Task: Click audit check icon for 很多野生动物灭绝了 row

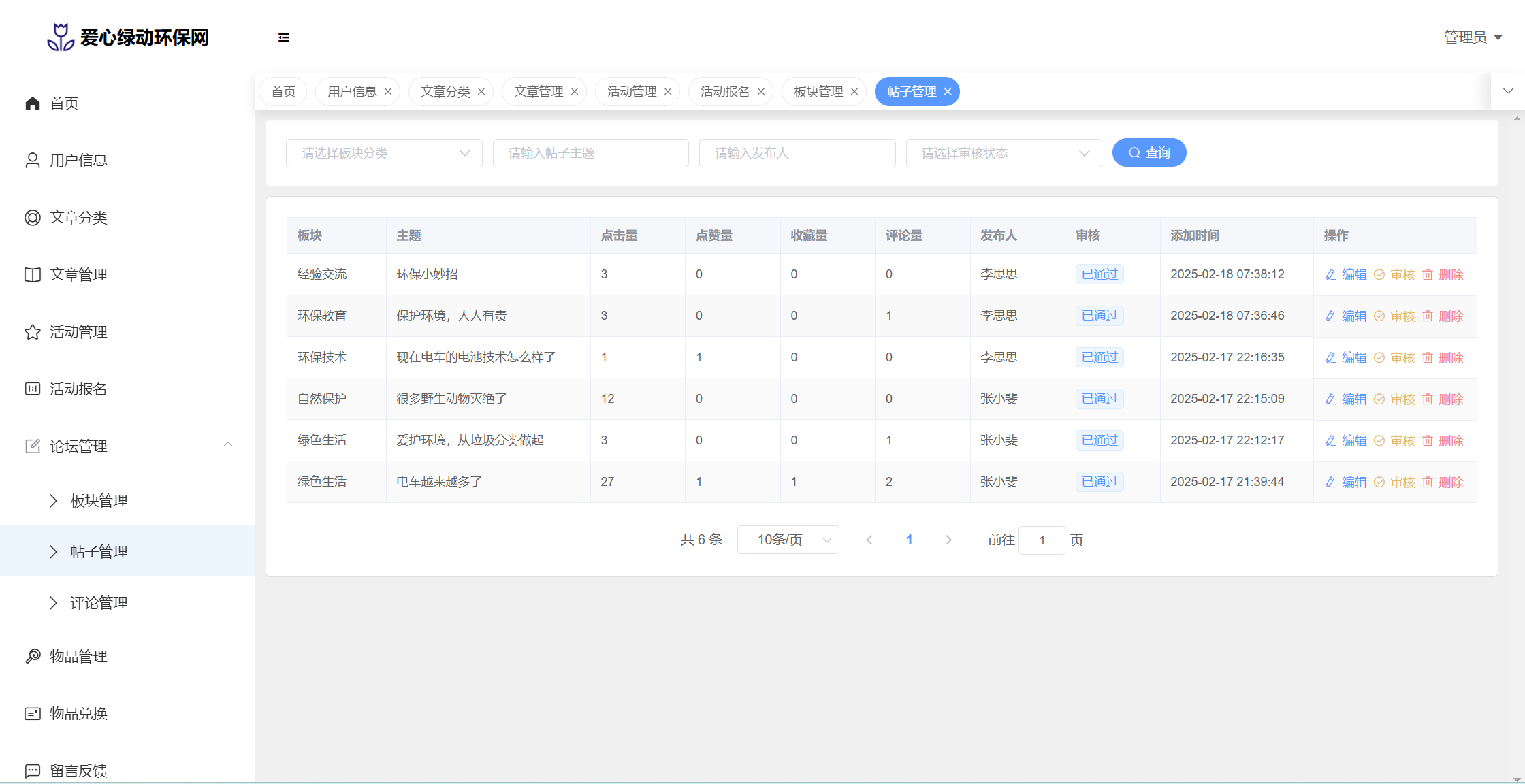Action: (x=1379, y=399)
